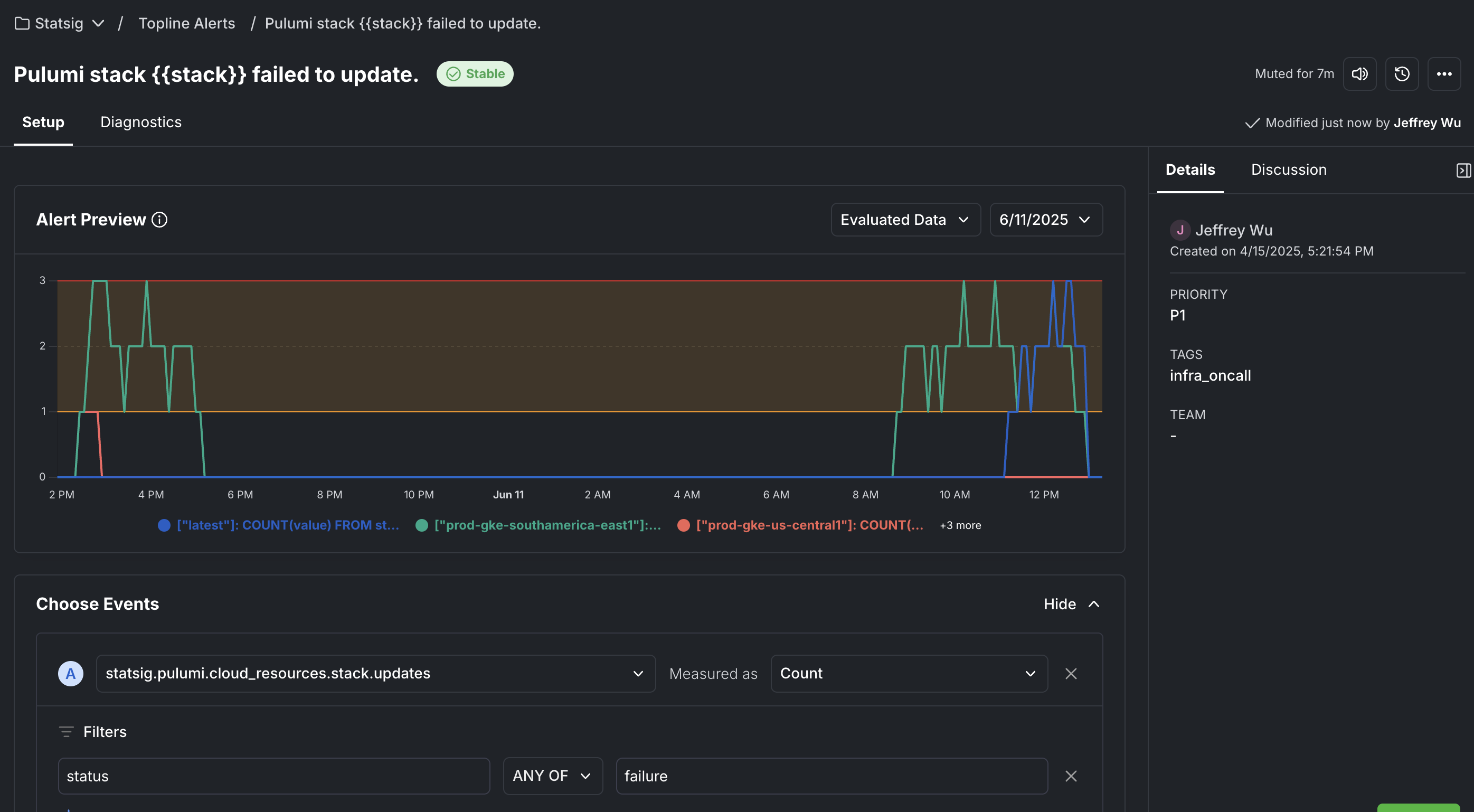This screenshot has height=812, width=1474.
Task: Remove the status failure filter
Action: (1071, 776)
